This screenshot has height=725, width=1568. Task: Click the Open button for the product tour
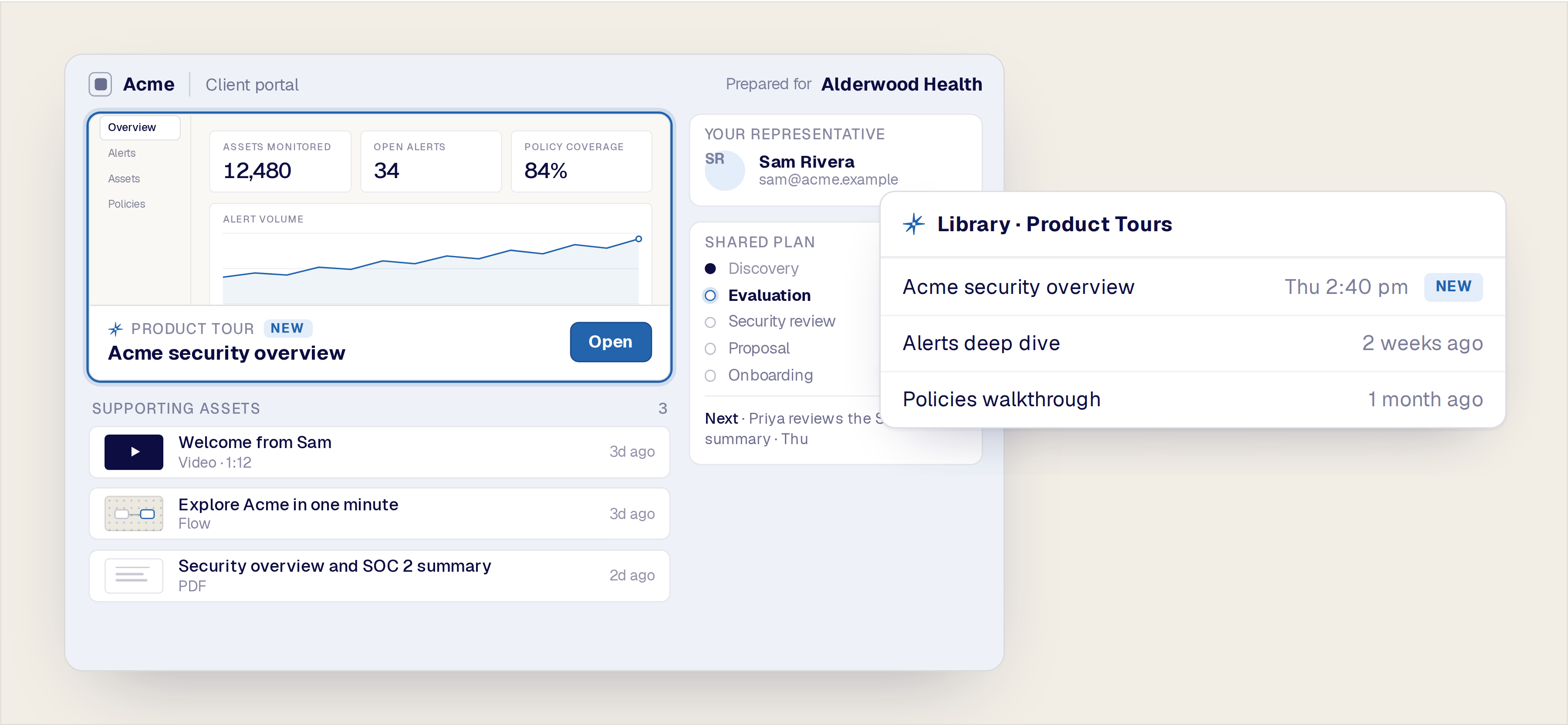(611, 342)
